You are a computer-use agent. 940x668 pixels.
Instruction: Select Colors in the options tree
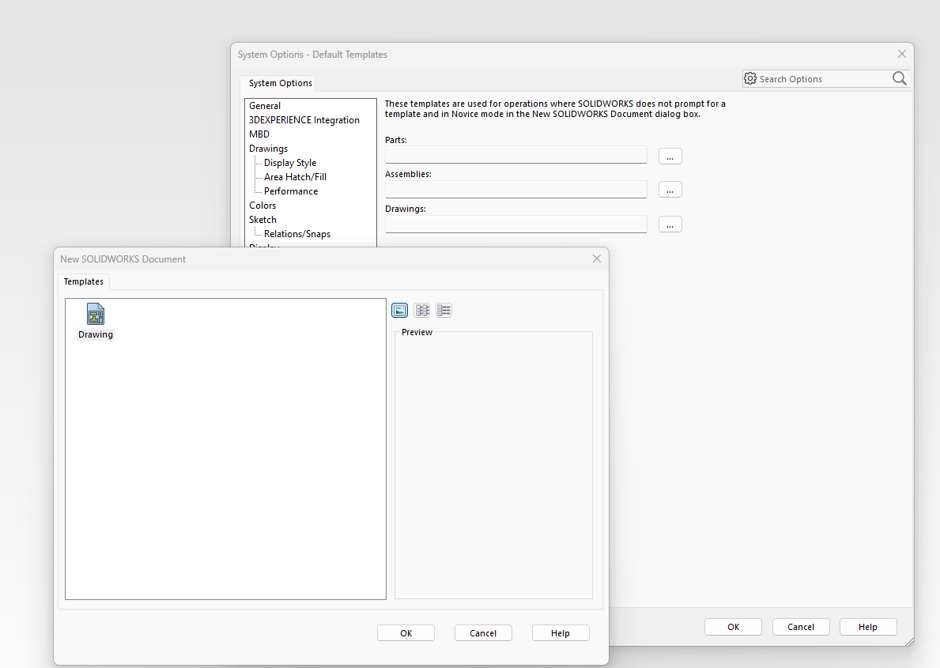coord(262,206)
